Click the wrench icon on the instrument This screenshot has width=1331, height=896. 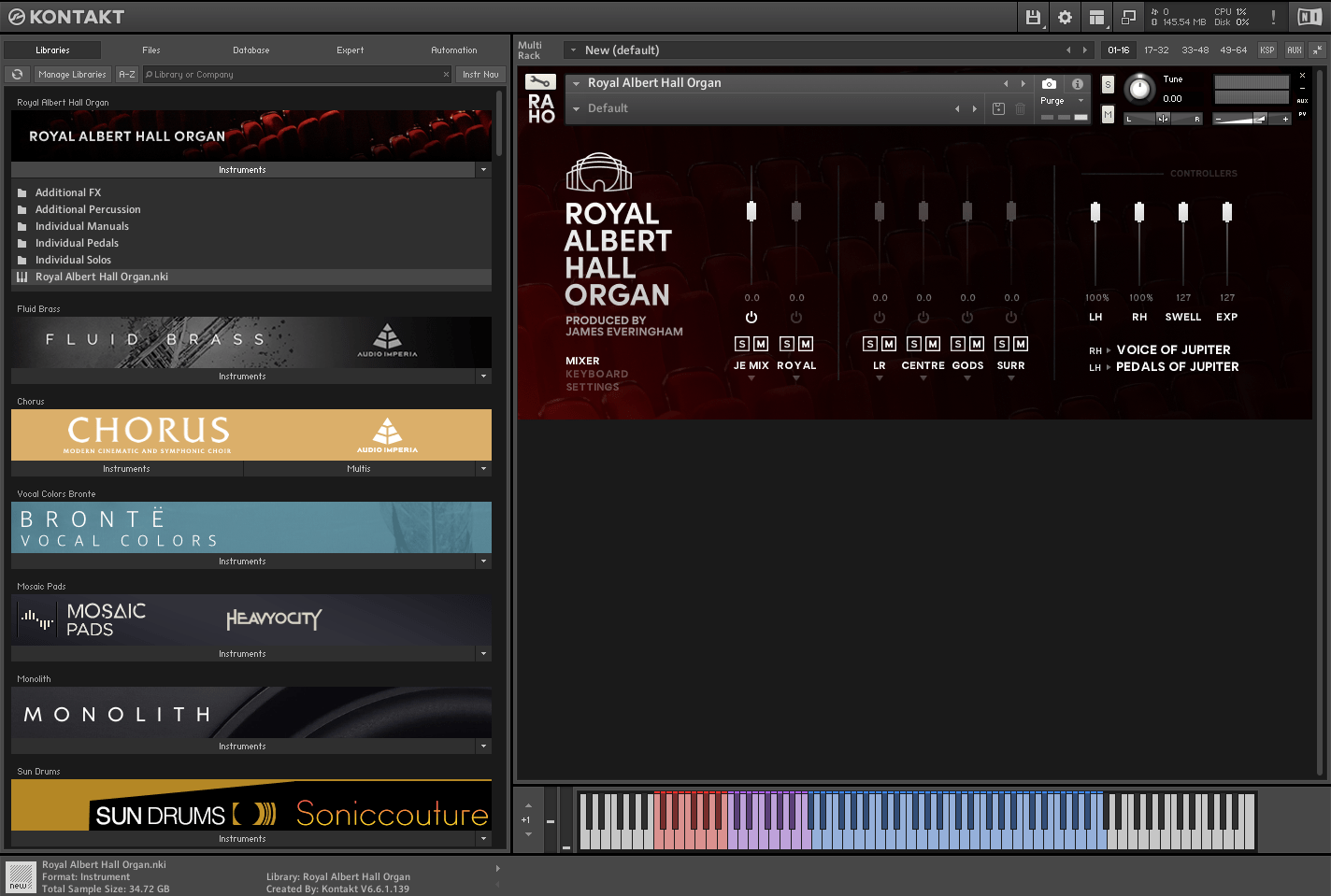click(x=540, y=82)
